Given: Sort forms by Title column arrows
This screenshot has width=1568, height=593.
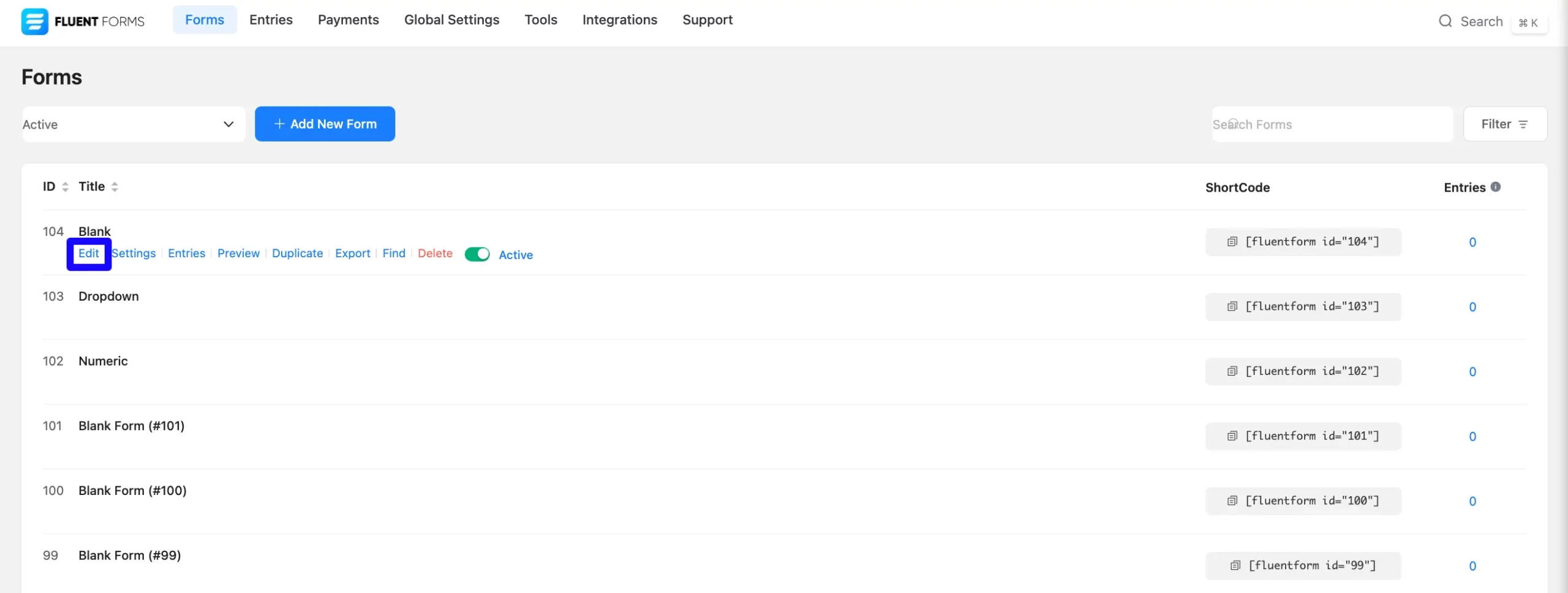Looking at the screenshot, I should pyautogui.click(x=115, y=187).
